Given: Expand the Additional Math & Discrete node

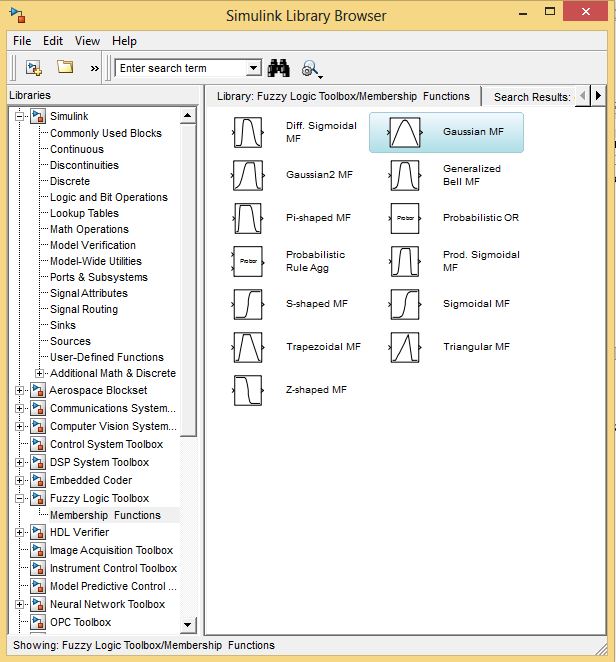Looking at the screenshot, I should click(x=39, y=373).
